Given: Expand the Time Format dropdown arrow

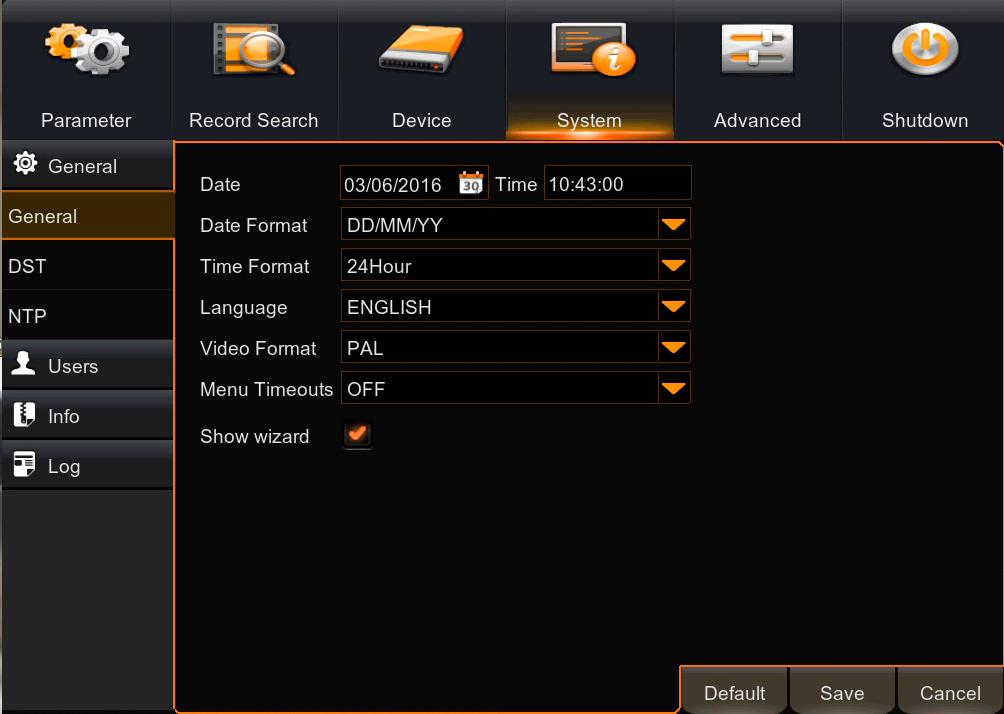Looking at the screenshot, I should 674,265.
